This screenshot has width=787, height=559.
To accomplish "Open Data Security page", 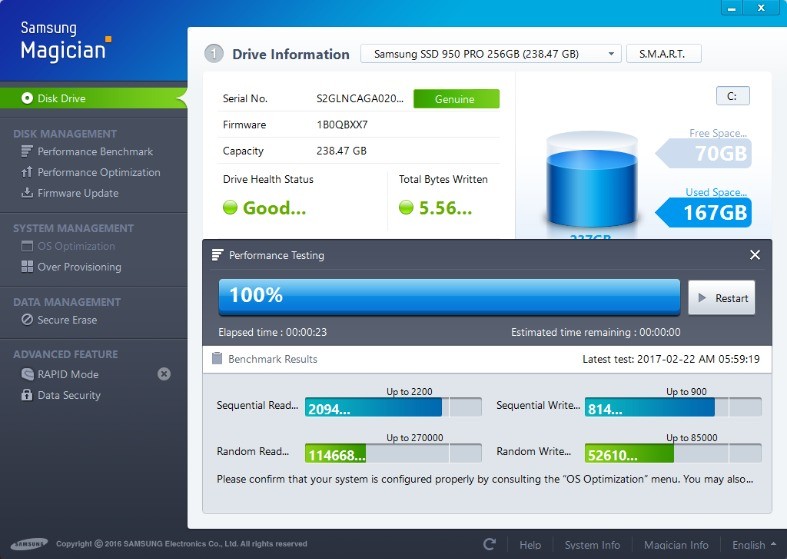I will pos(69,395).
